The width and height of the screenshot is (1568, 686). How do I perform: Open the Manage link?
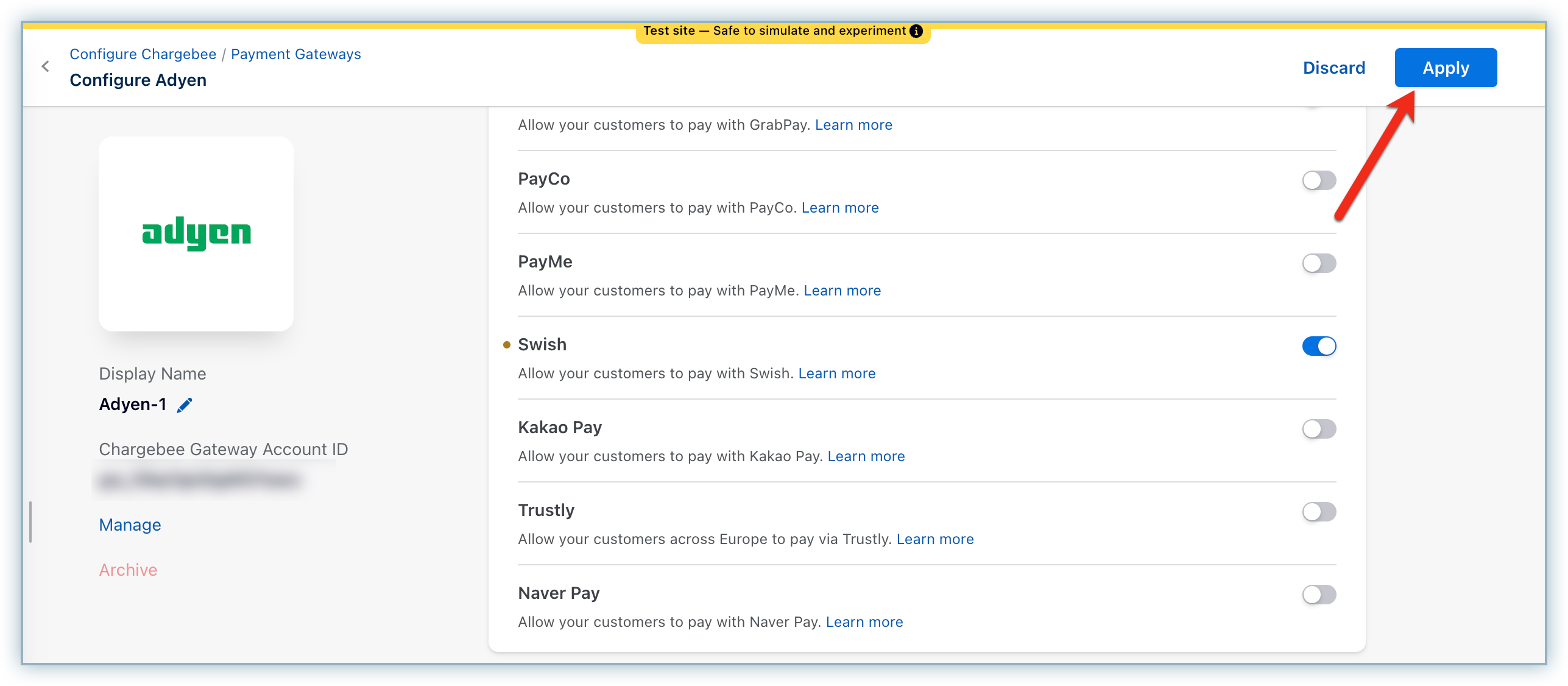pyautogui.click(x=130, y=525)
